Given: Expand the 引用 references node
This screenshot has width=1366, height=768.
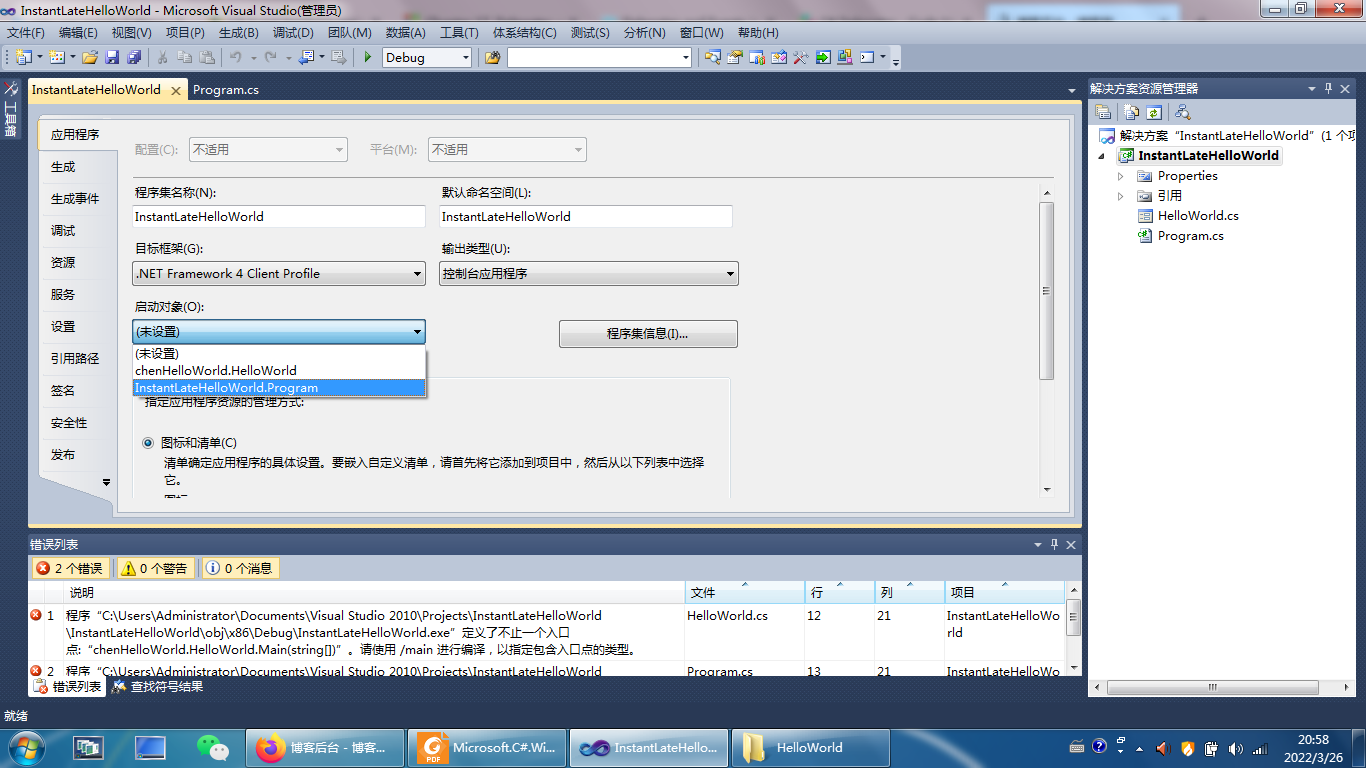Looking at the screenshot, I should point(1121,196).
